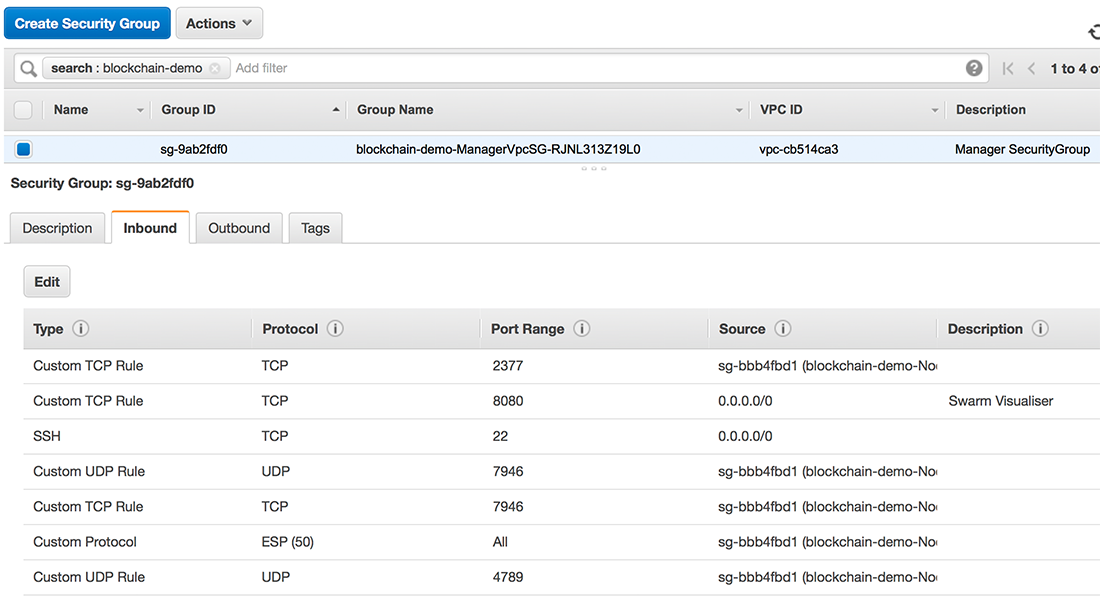Sort by Group ID ascending arrow

coord(336,109)
